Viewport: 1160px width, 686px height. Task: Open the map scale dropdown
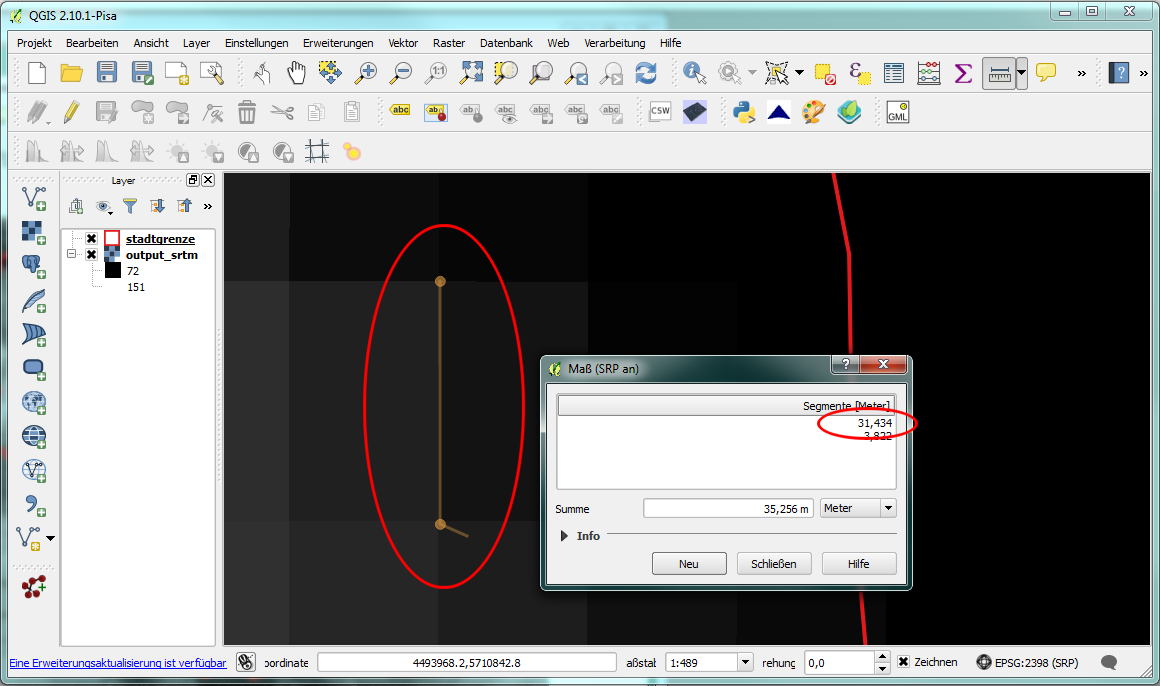[744, 662]
